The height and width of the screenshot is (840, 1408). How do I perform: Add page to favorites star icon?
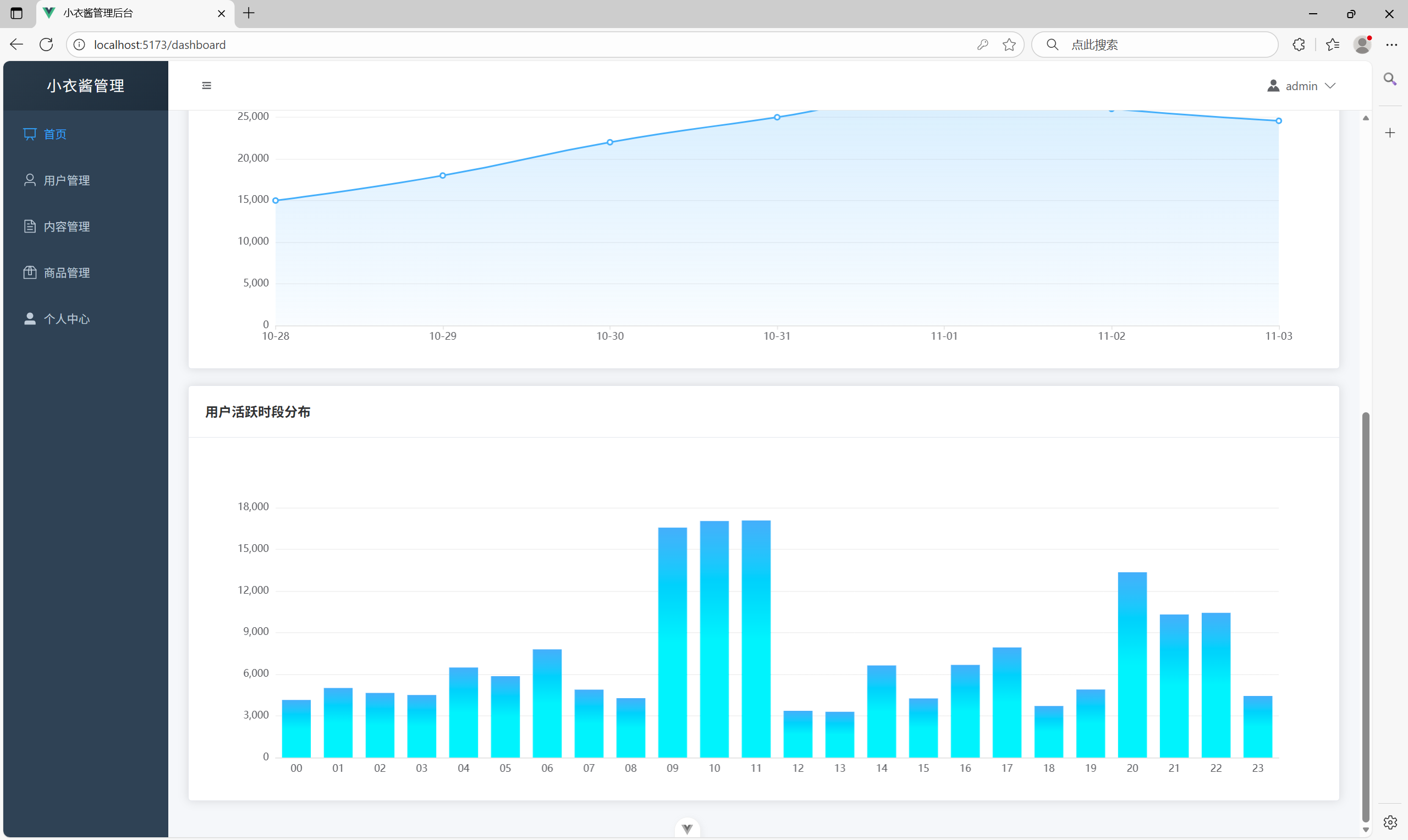[x=1009, y=45]
